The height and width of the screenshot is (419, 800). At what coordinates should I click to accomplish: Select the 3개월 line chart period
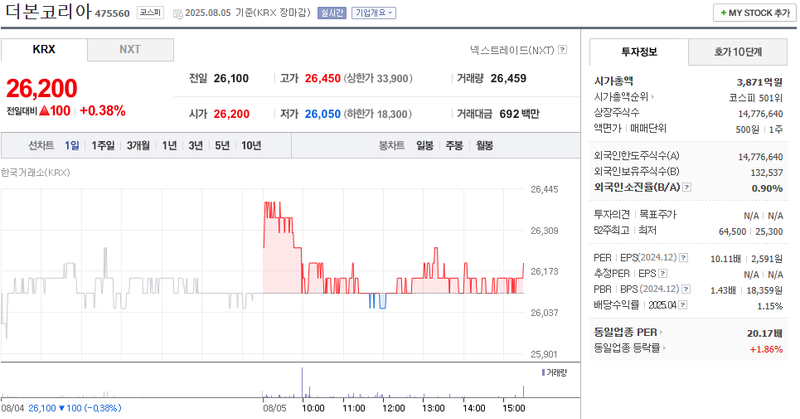(138, 145)
